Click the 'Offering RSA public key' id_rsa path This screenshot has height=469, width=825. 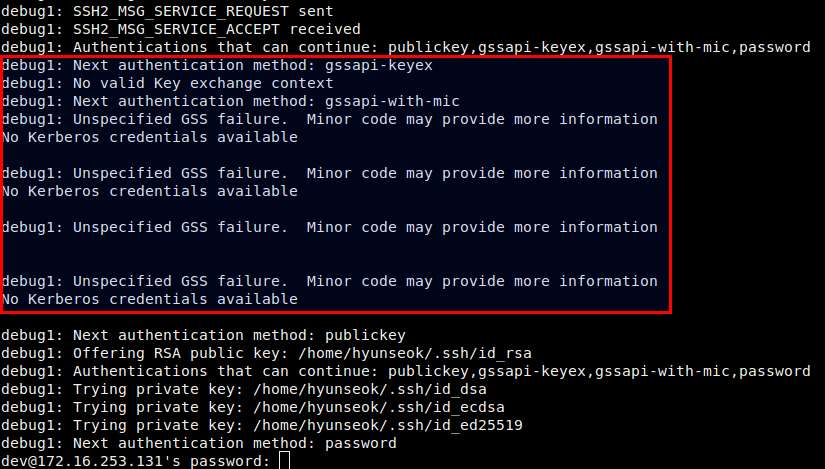[415, 353]
